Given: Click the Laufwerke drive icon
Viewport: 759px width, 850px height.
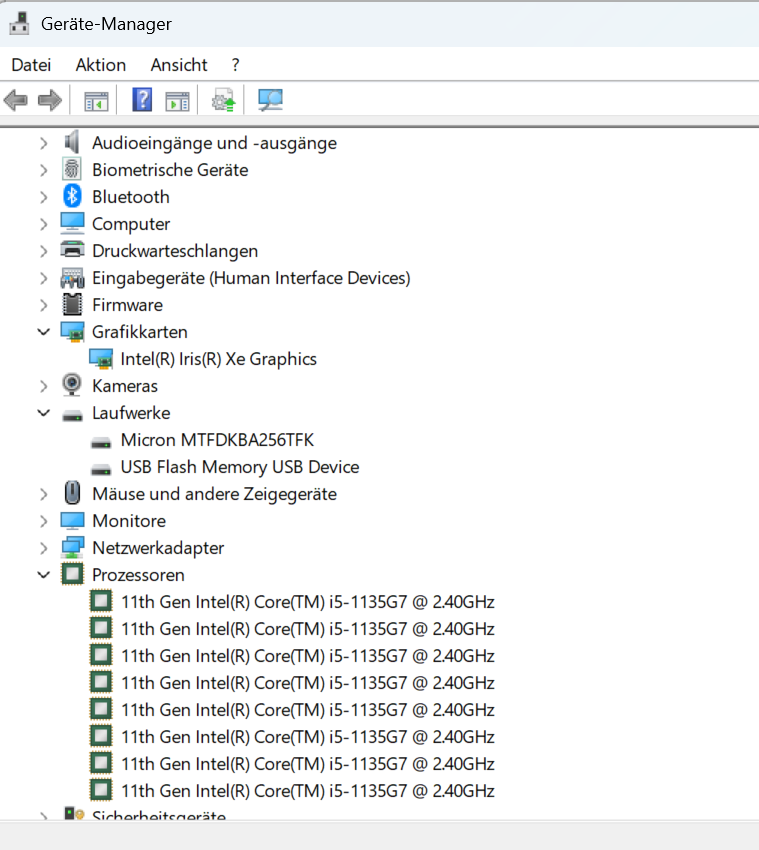Looking at the screenshot, I should 72,415.
